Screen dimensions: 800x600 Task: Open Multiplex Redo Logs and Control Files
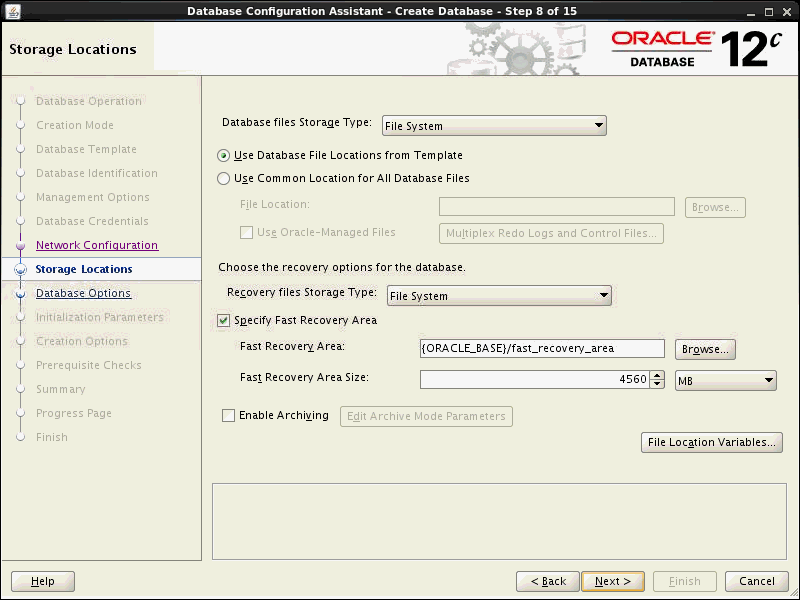point(551,234)
